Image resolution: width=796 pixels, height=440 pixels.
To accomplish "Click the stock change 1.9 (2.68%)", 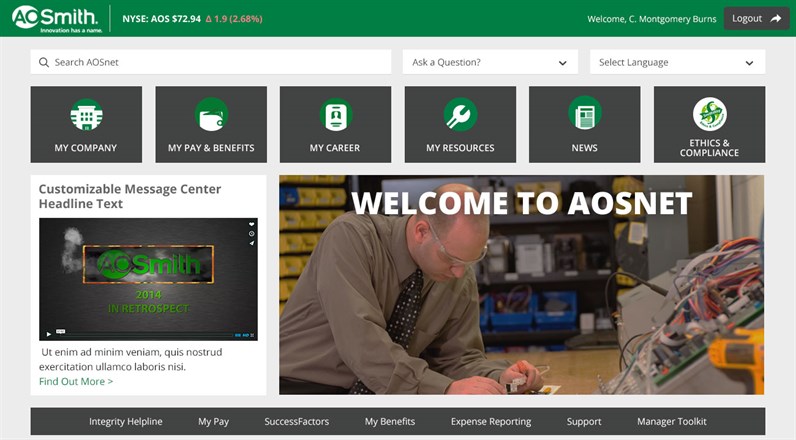I will tap(234, 19).
